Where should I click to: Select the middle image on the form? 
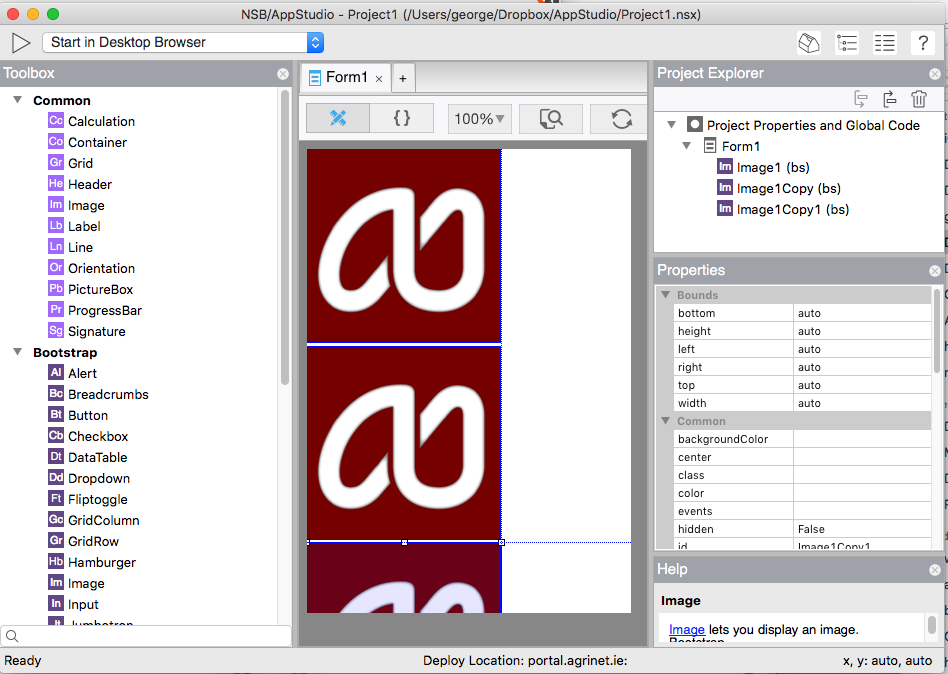coord(404,442)
